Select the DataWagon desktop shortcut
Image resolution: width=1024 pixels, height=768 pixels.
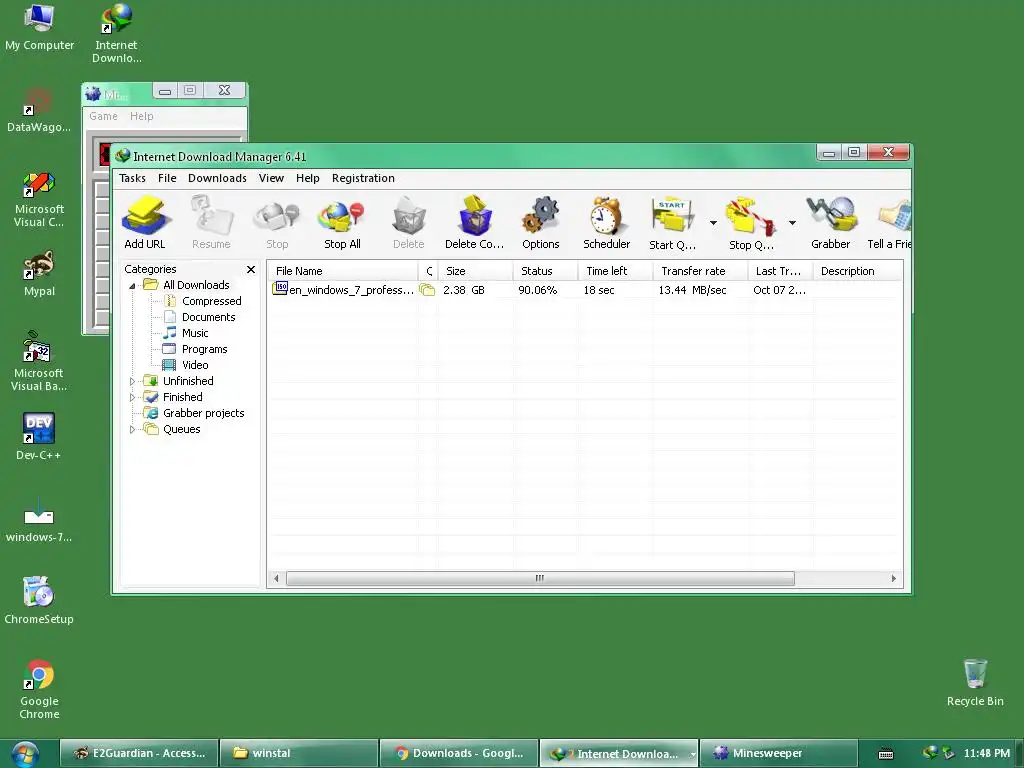[39, 110]
